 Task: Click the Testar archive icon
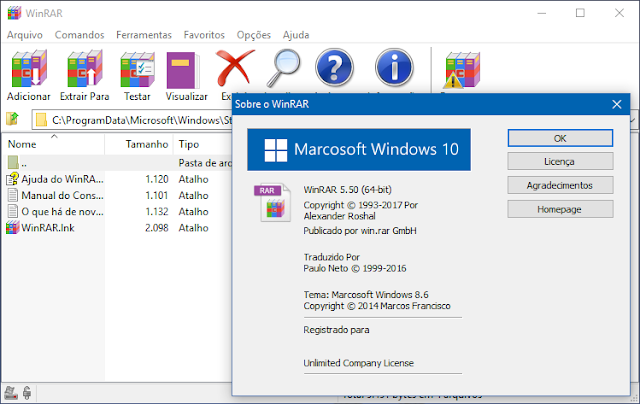click(137, 69)
